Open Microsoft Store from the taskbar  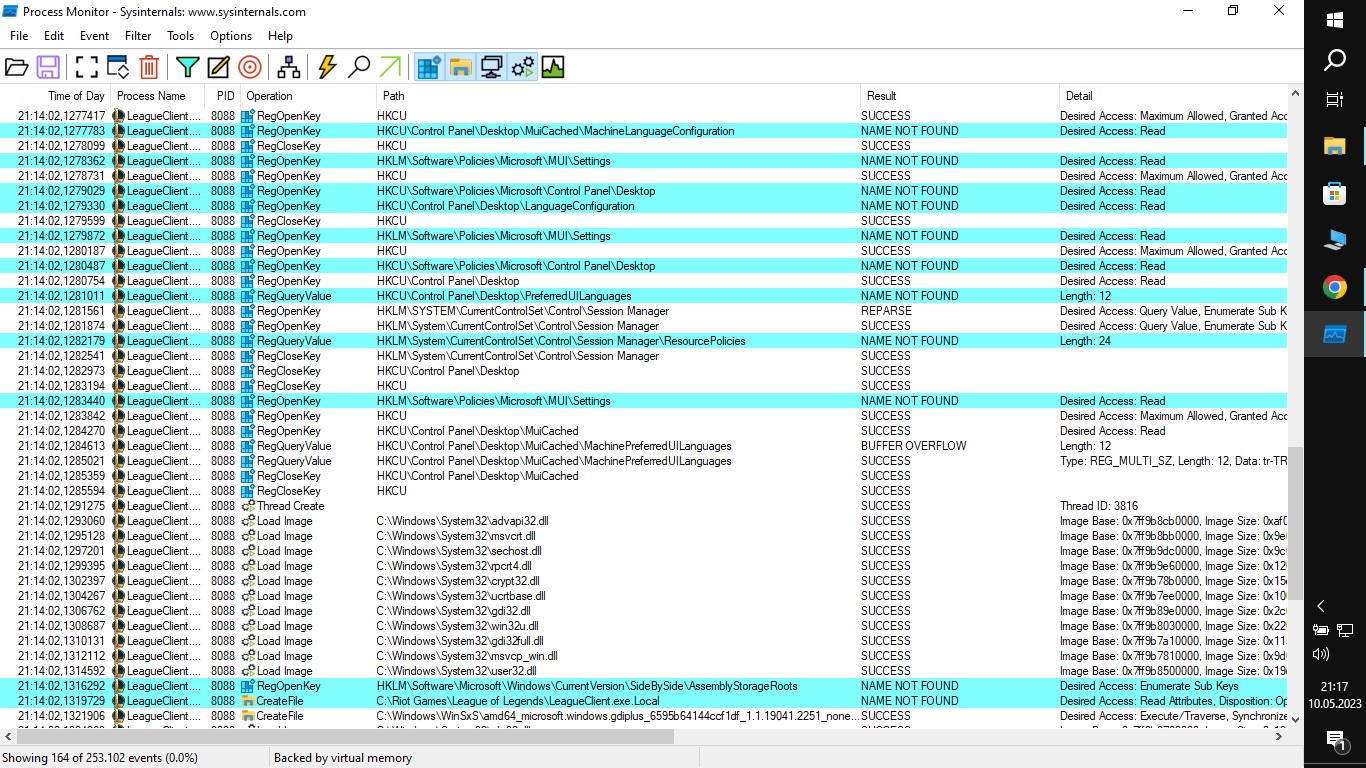[x=1335, y=193]
